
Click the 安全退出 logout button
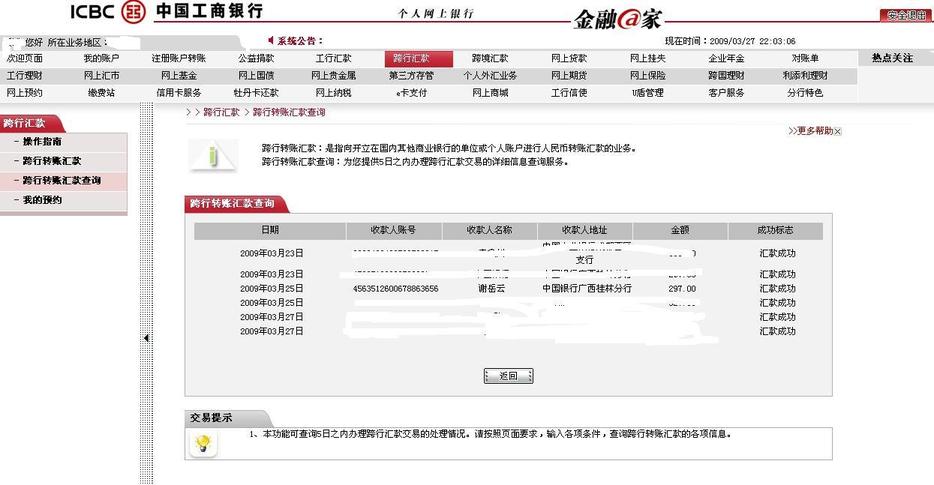point(904,15)
